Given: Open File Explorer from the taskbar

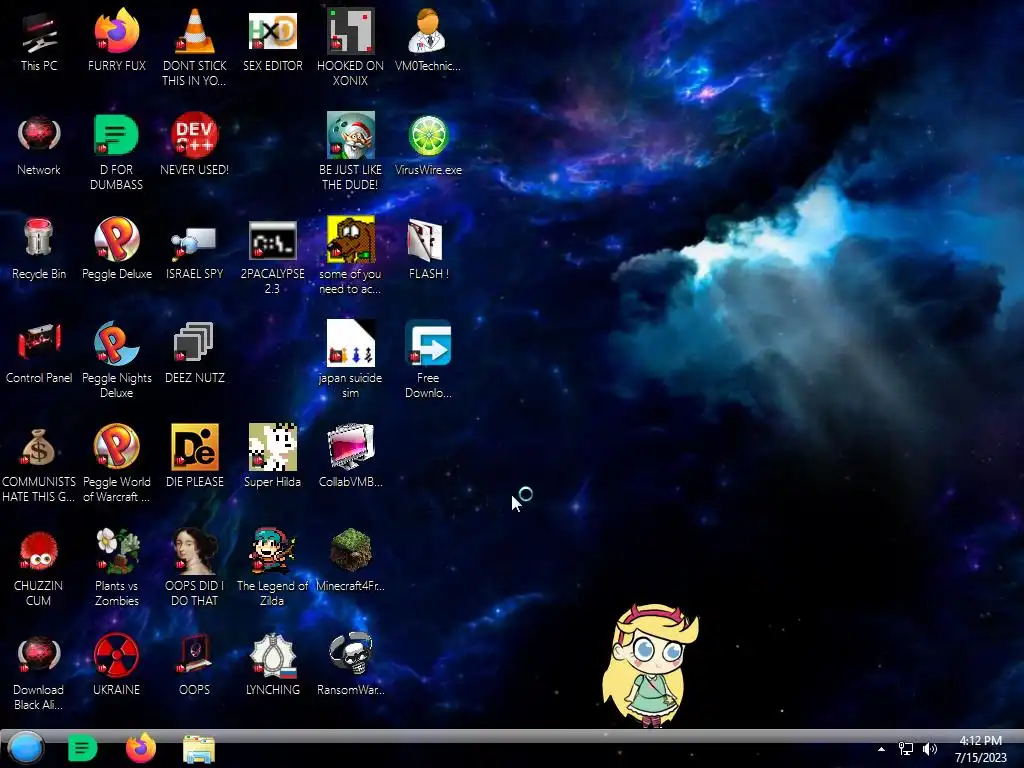Looking at the screenshot, I should click(x=199, y=749).
